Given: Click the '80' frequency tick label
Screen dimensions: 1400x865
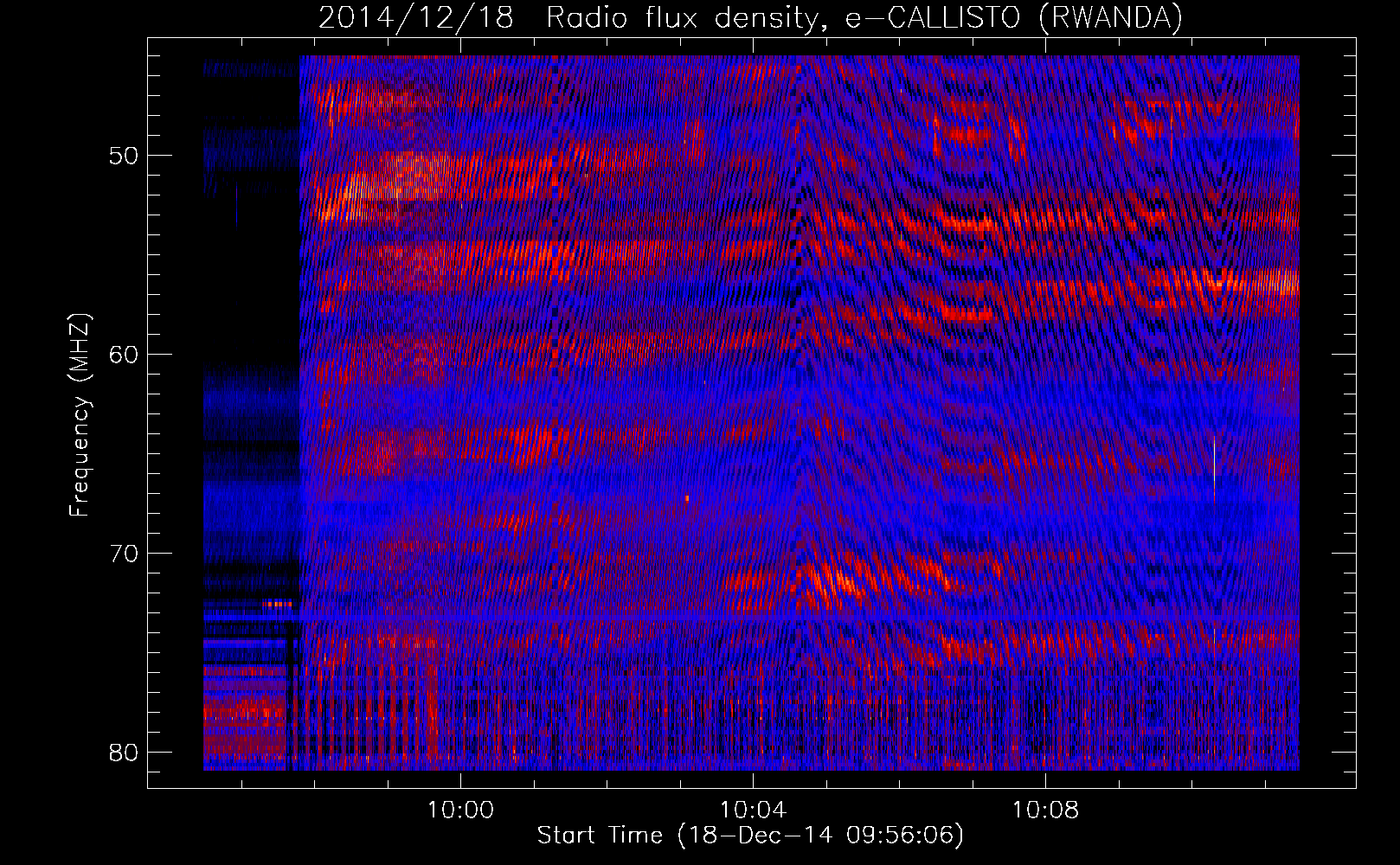Looking at the screenshot, I should pyautogui.click(x=124, y=753).
